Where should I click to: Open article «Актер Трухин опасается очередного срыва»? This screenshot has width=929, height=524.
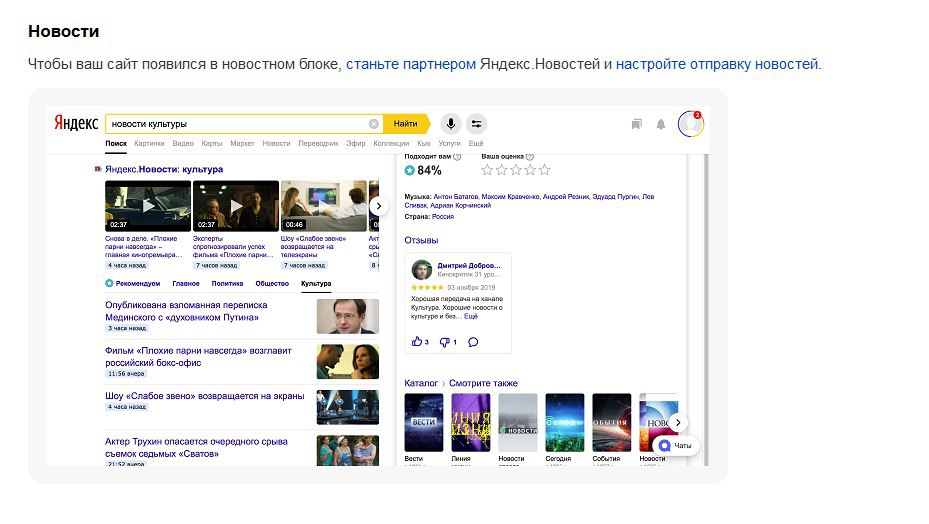pos(196,448)
